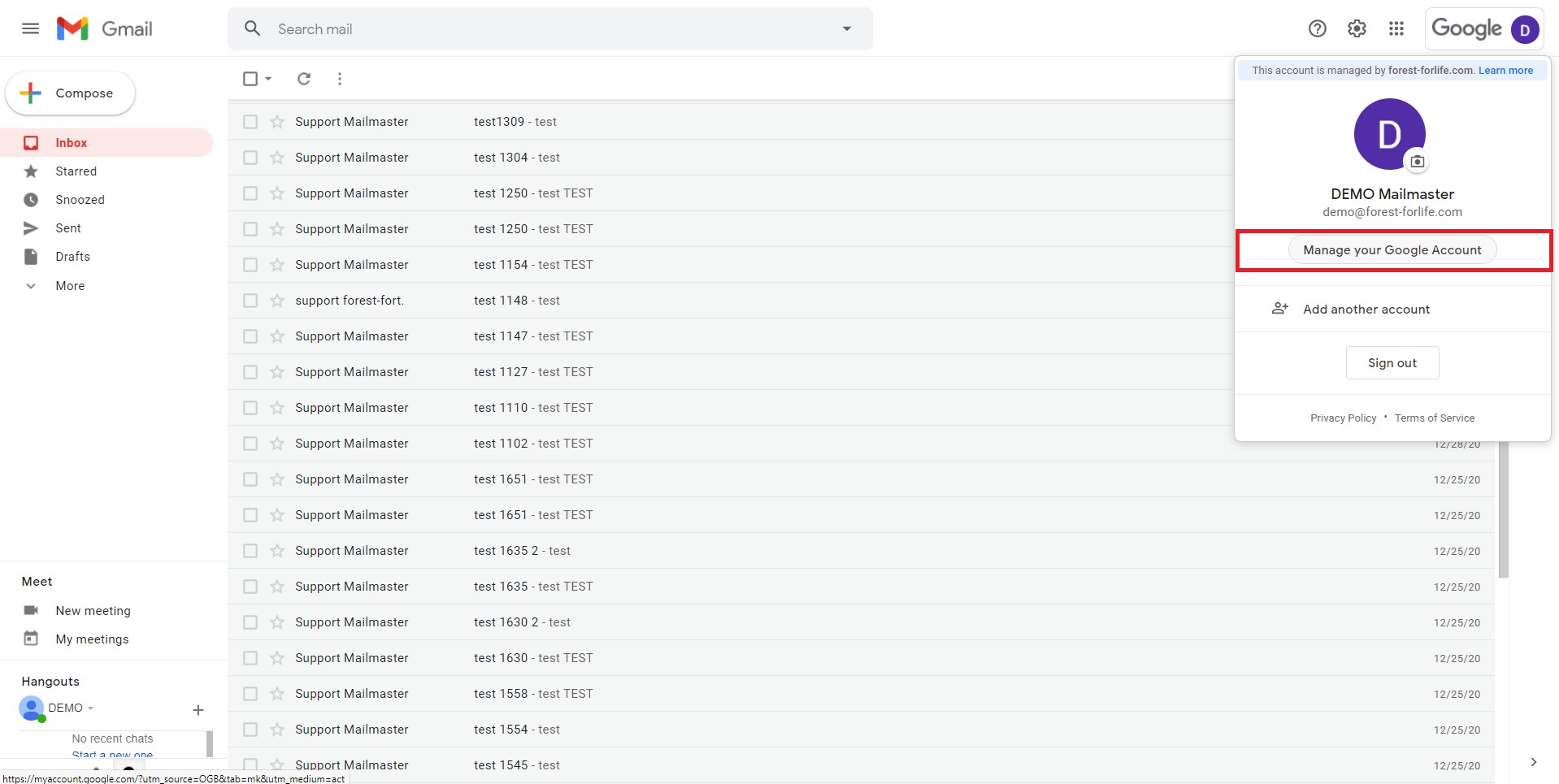
Task: Open the support forest-fort. test 1148 email
Action: coord(861,301)
